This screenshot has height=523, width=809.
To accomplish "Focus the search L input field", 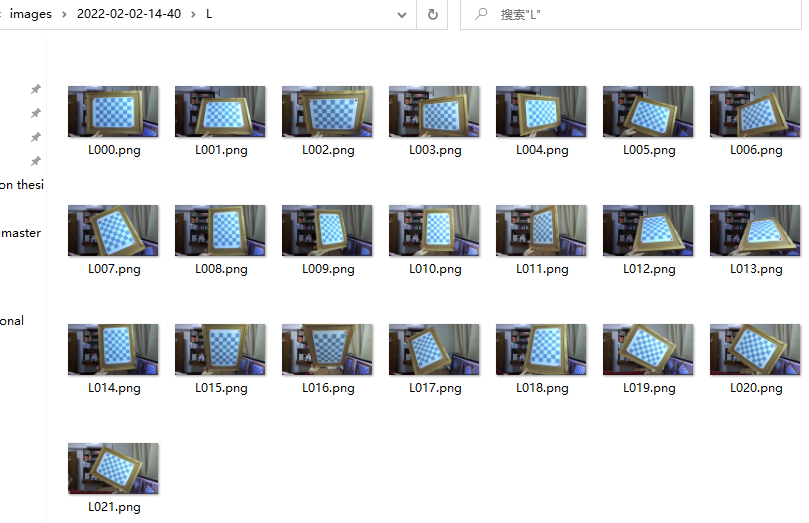I will coord(630,14).
